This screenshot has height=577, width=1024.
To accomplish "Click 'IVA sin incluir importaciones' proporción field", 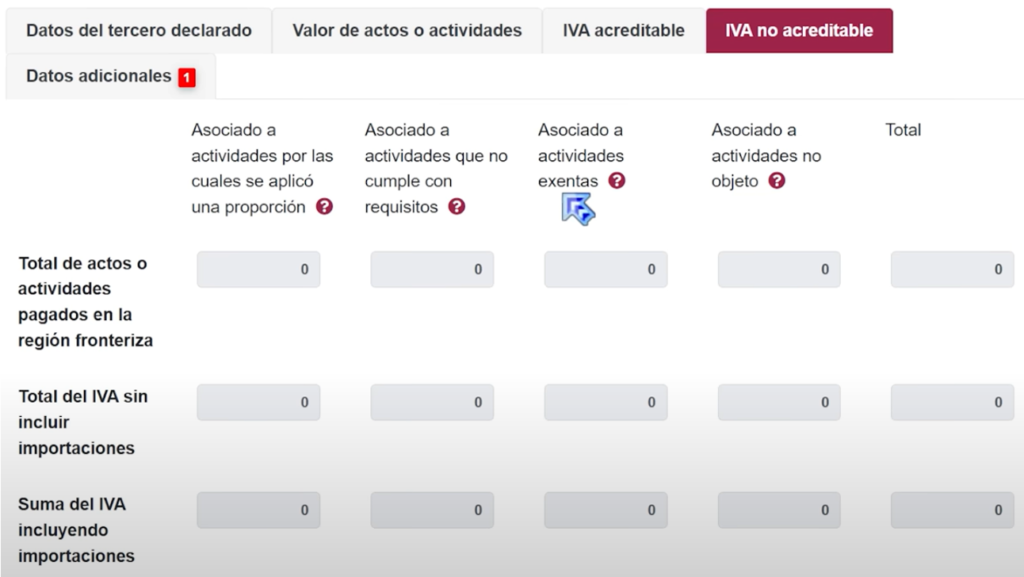I will coord(258,402).
